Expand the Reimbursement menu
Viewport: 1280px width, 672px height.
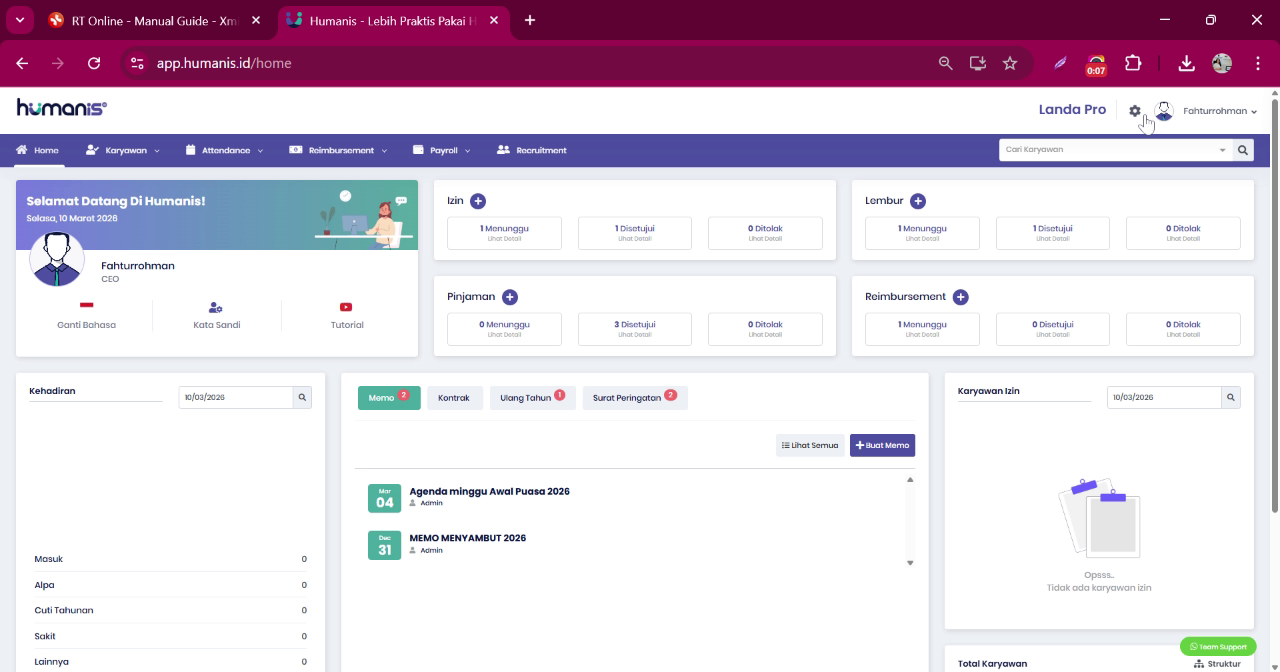click(x=338, y=150)
